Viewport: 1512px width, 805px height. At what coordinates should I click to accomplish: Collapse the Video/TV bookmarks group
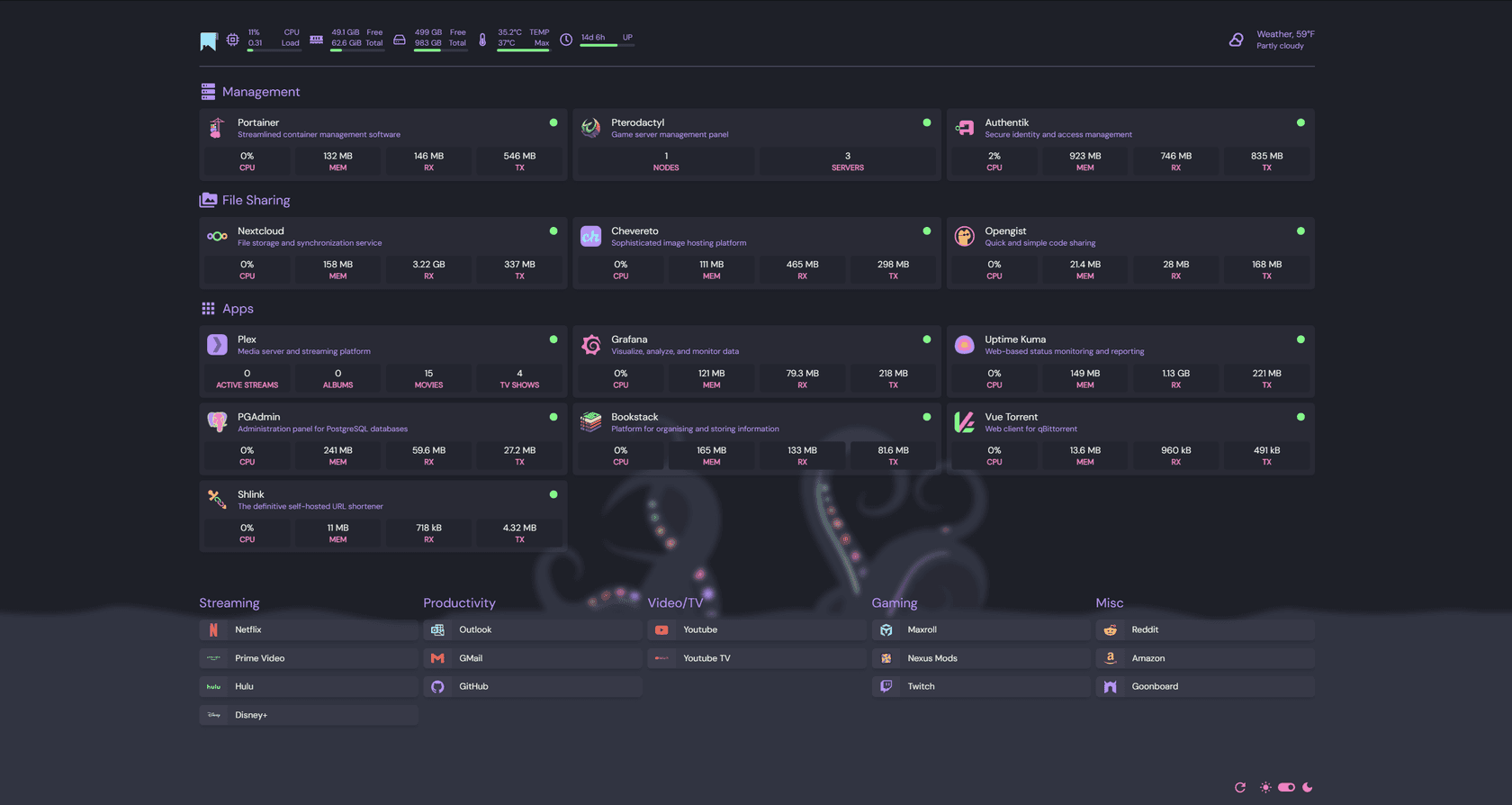(x=675, y=603)
